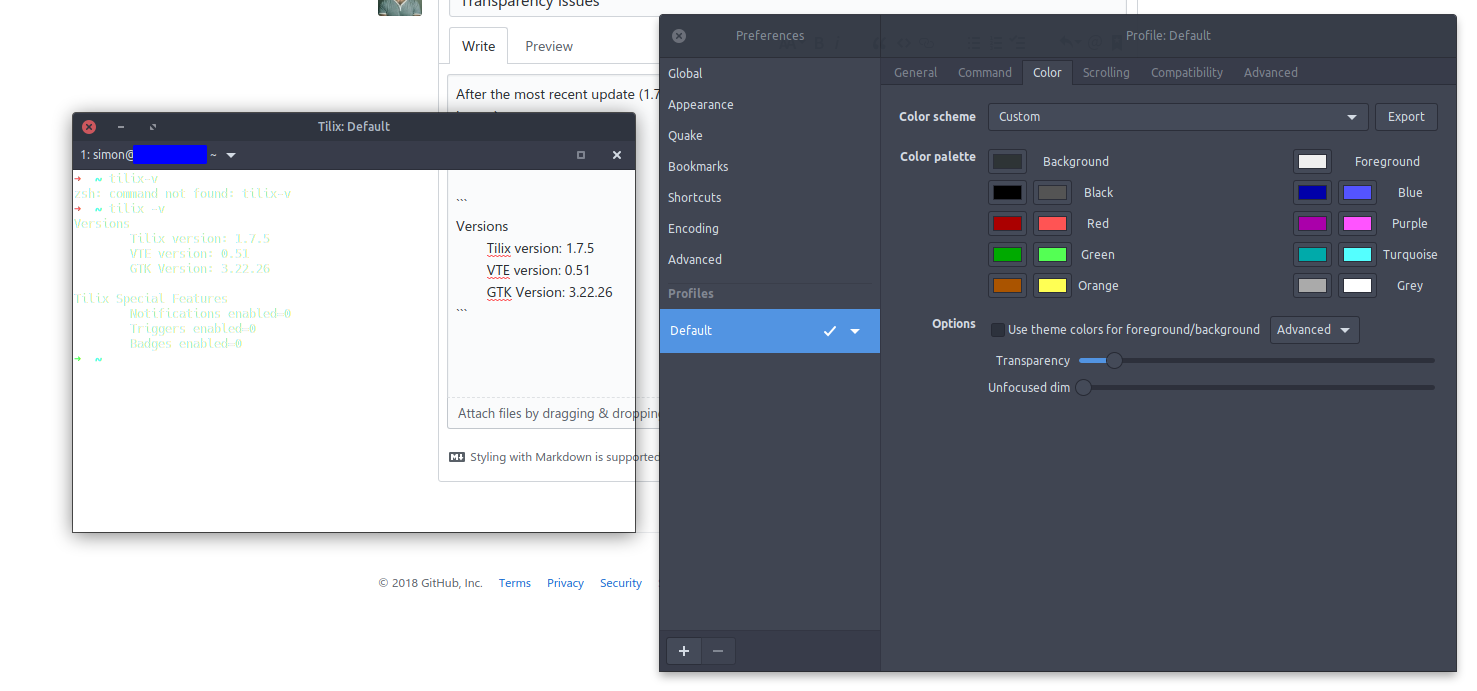Select Shortcuts in the Preferences sidebar
1477x691 pixels.
(x=694, y=197)
